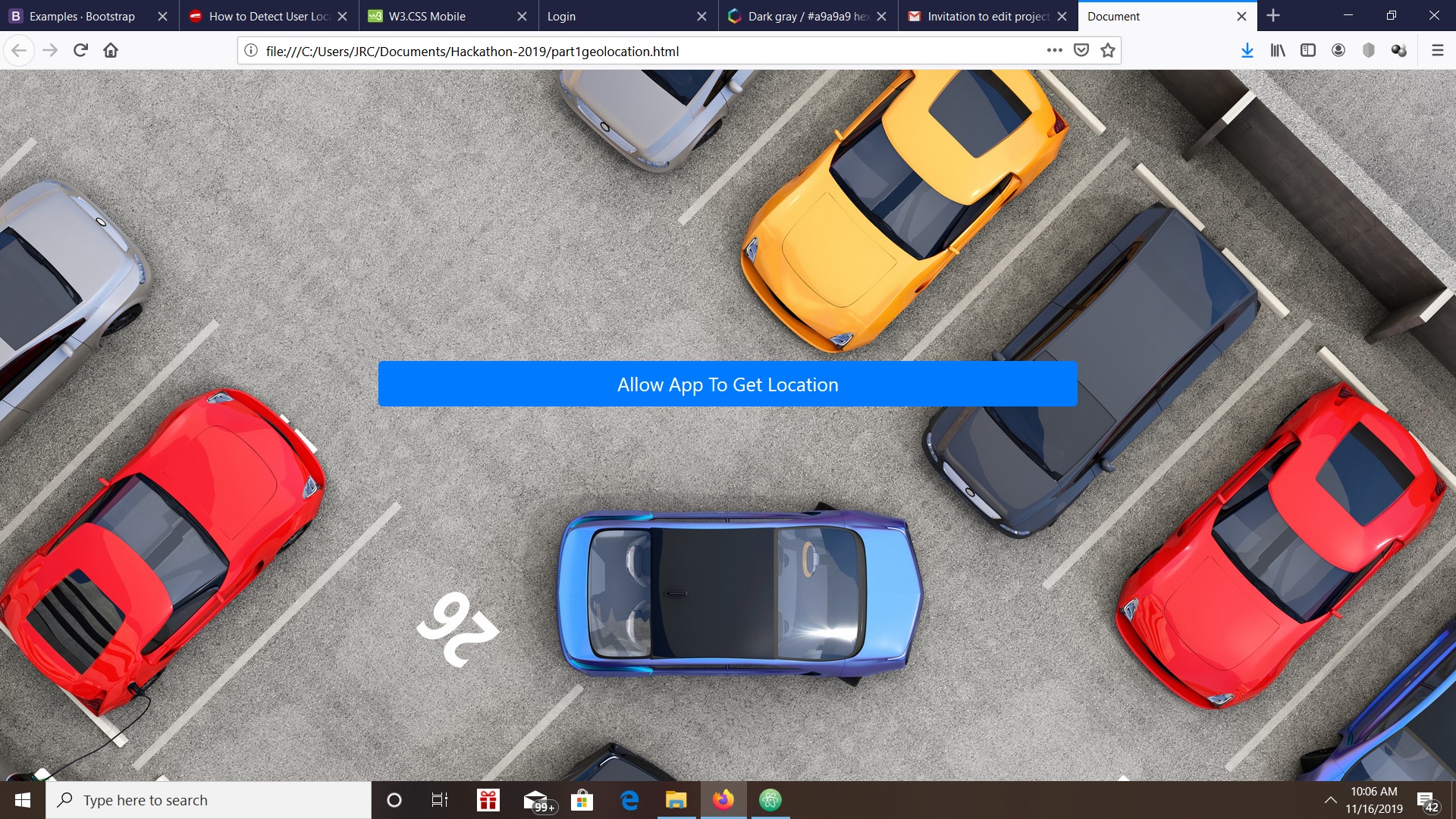Close the Login tab
1456x819 pixels.
click(701, 16)
